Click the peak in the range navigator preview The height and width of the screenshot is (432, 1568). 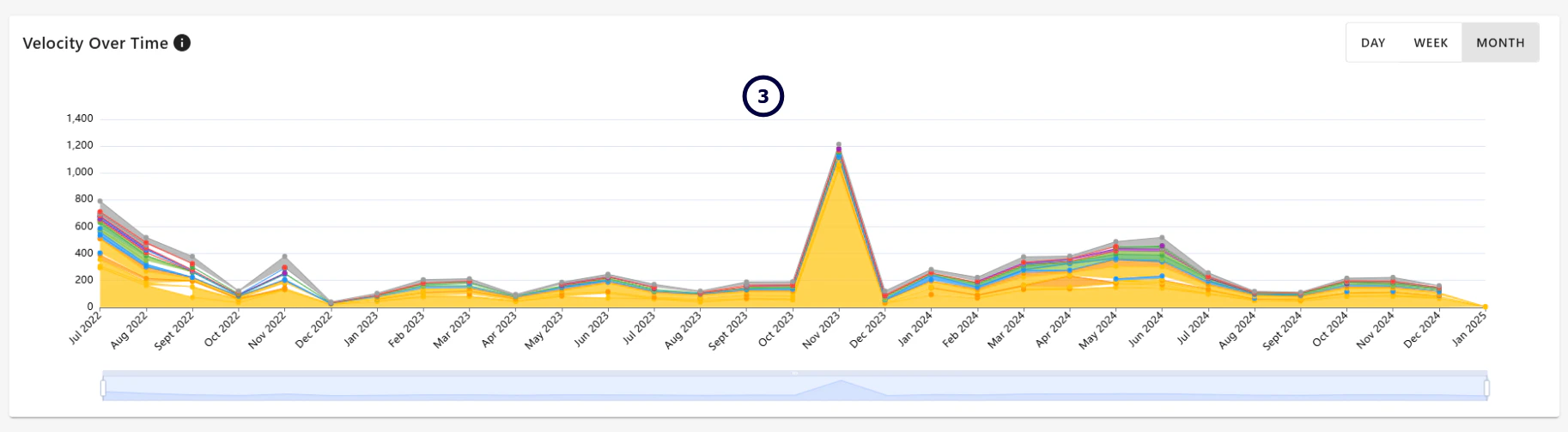point(841,381)
